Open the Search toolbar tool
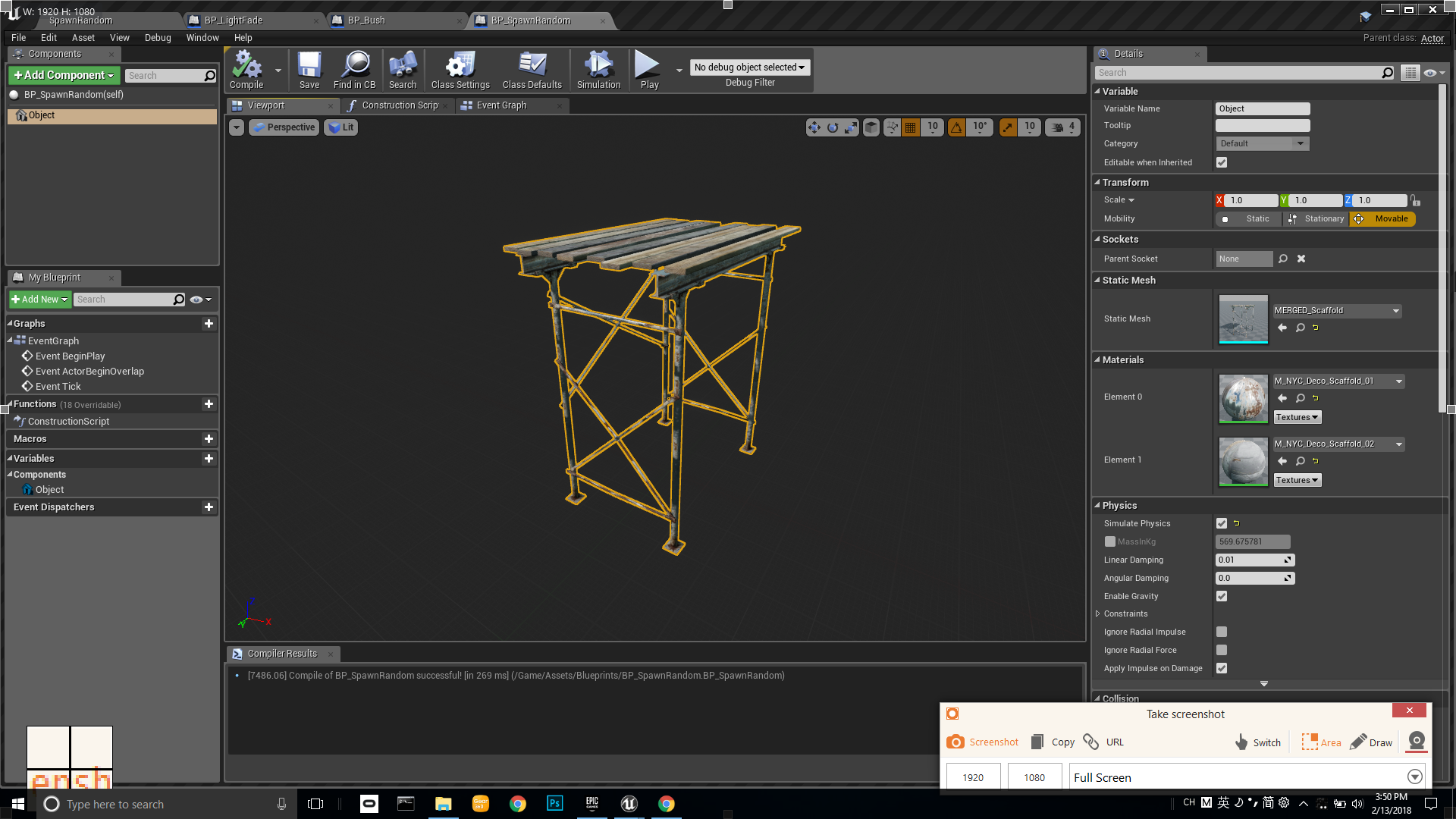Viewport: 1456px width, 819px height. [403, 70]
